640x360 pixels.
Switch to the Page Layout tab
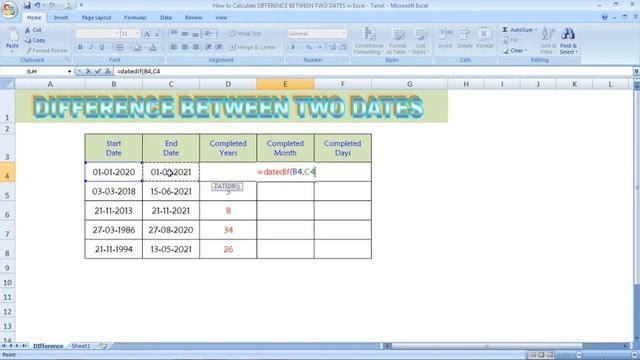pos(96,18)
